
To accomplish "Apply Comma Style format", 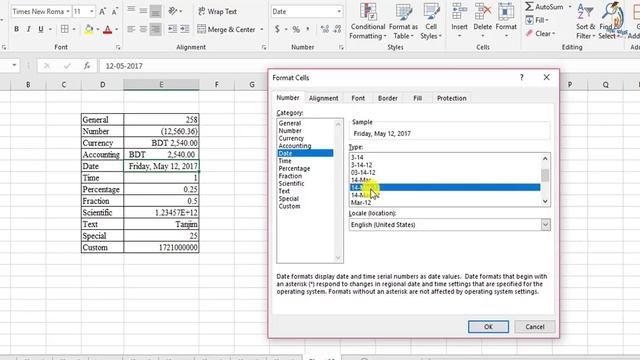I will coord(308,29).
